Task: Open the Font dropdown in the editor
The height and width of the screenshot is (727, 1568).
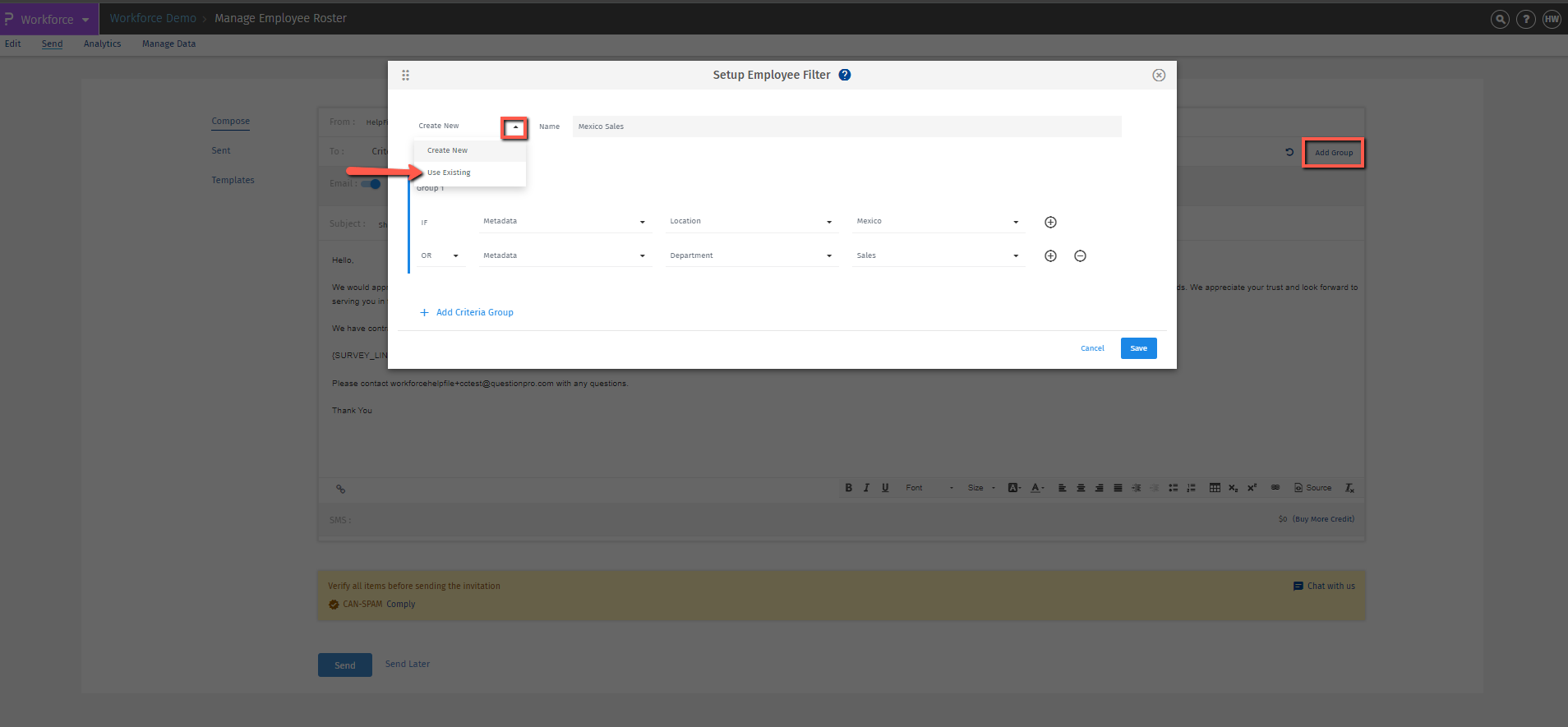Action: (x=929, y=488)
